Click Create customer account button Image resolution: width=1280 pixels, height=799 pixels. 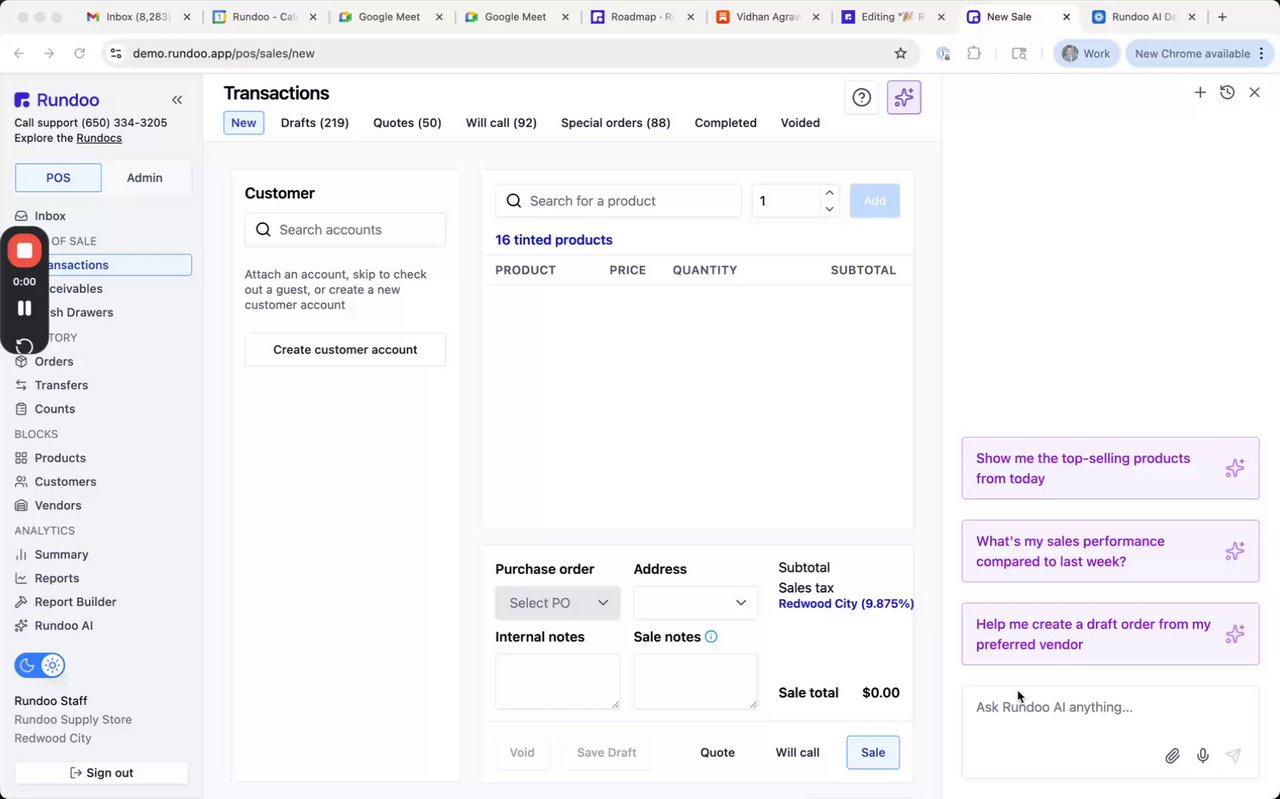[x=345, y=350]
